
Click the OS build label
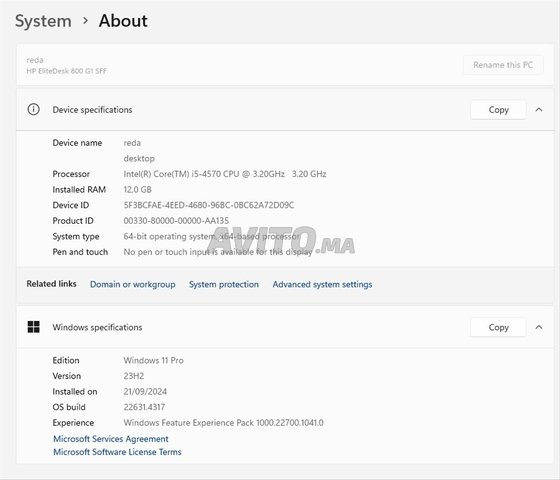point(69,407)
